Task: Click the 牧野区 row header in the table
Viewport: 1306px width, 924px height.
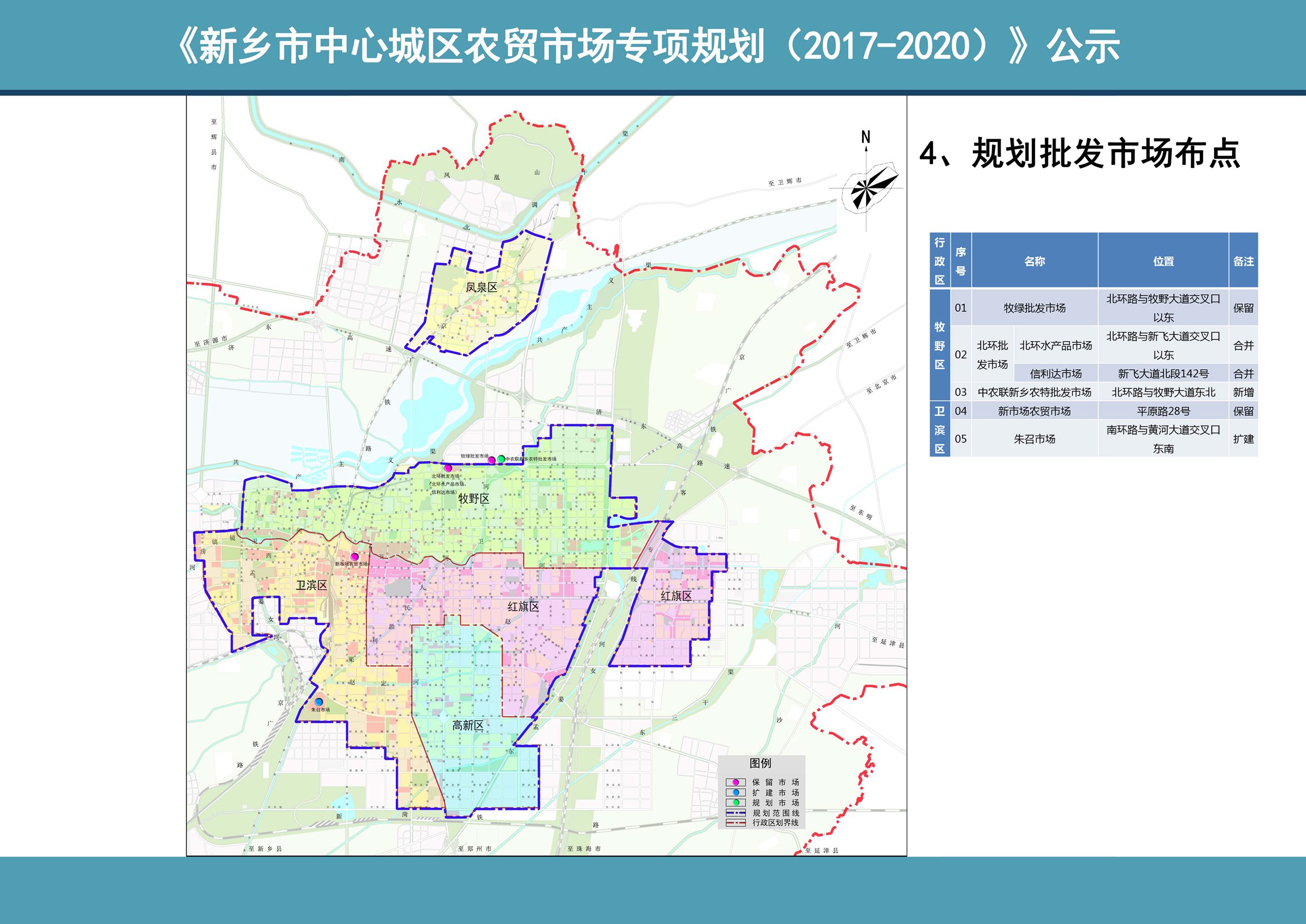Action: (x=940, y=345)
